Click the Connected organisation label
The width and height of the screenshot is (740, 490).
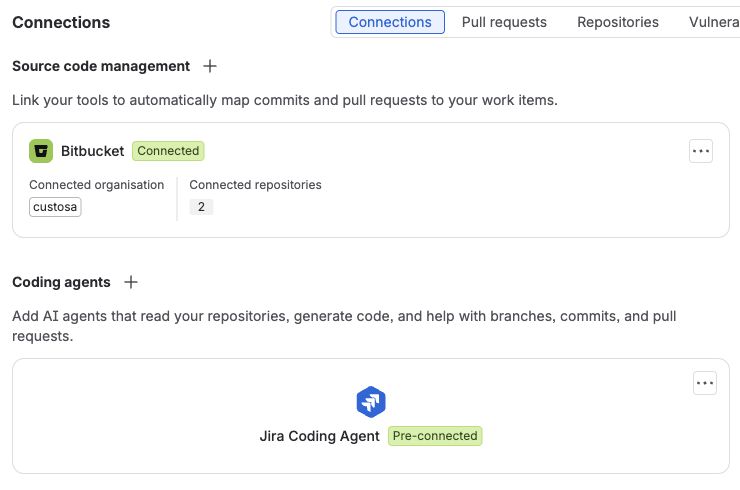click(x=97, y=185)
